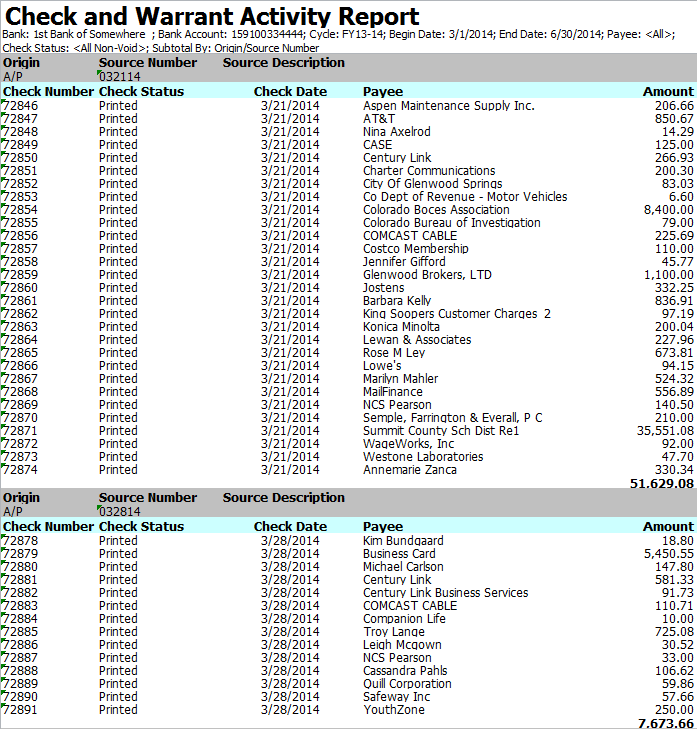
Task: Select Glenwood Brokers, LTD payee
Action: (x=427, y=275)
